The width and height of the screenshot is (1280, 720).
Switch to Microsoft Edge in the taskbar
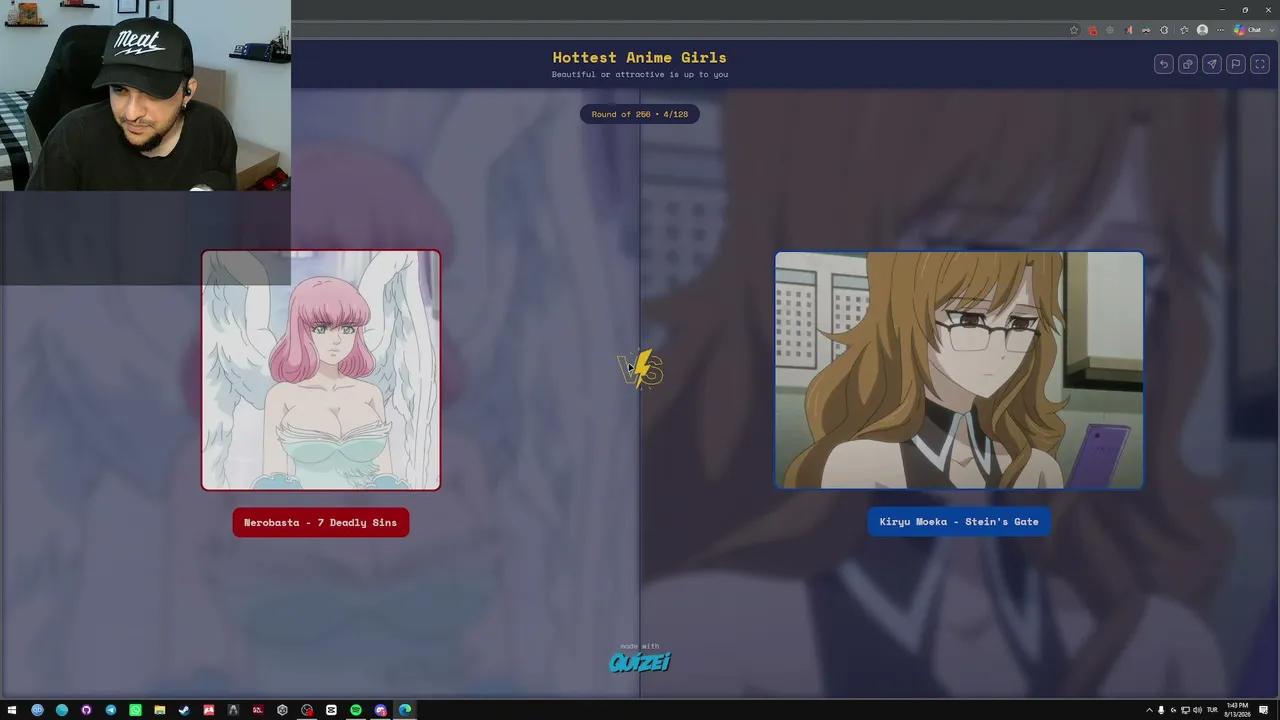[x=405, y=710]
